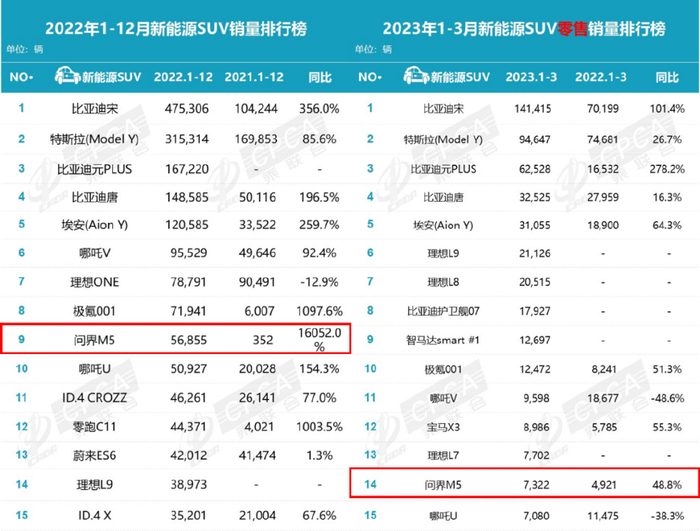
Task: Click the 2021.1-12 column header
Action: pos(254,77)
